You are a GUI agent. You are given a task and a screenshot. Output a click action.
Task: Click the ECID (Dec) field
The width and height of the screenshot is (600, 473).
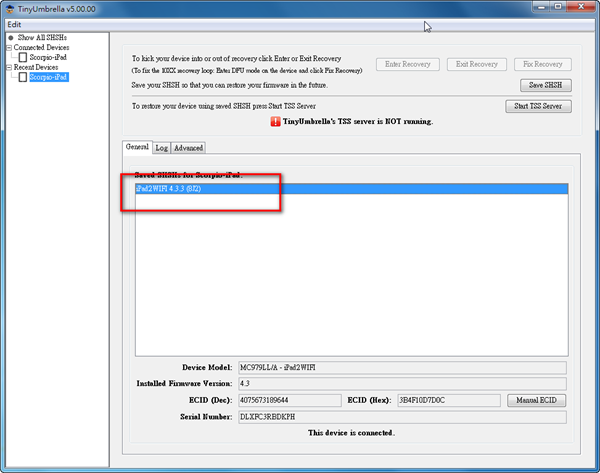coord(290,400)
